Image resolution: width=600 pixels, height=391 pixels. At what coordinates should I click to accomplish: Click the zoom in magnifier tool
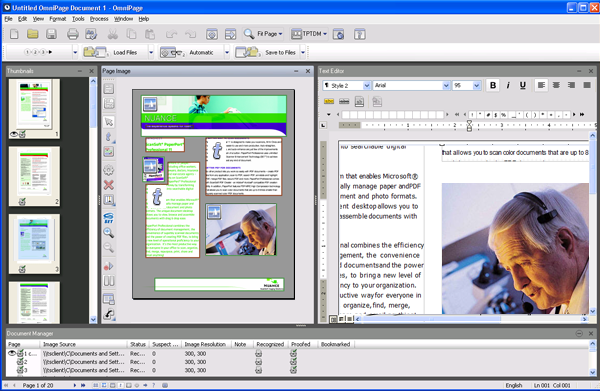pos(109,233)
